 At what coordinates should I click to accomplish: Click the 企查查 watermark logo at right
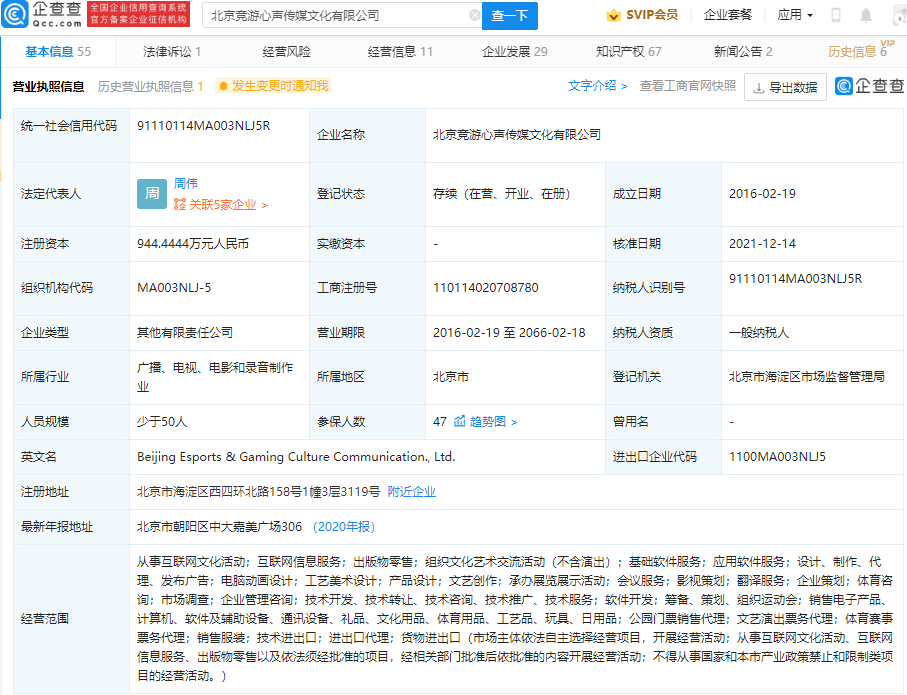[x=869, y=87]
